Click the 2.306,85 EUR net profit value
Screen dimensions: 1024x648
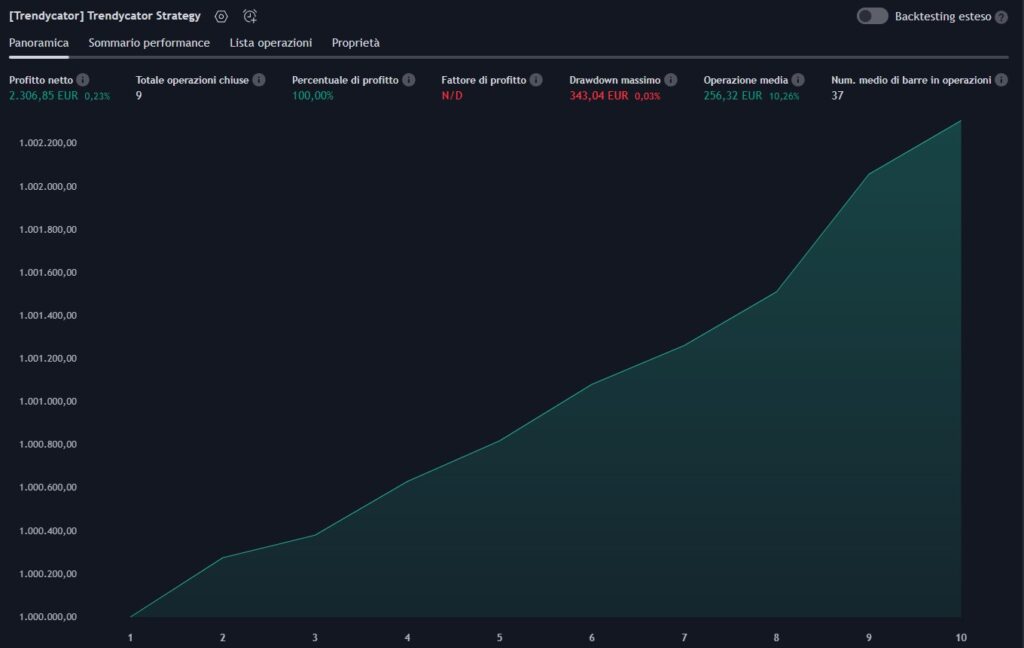point(44,96)
